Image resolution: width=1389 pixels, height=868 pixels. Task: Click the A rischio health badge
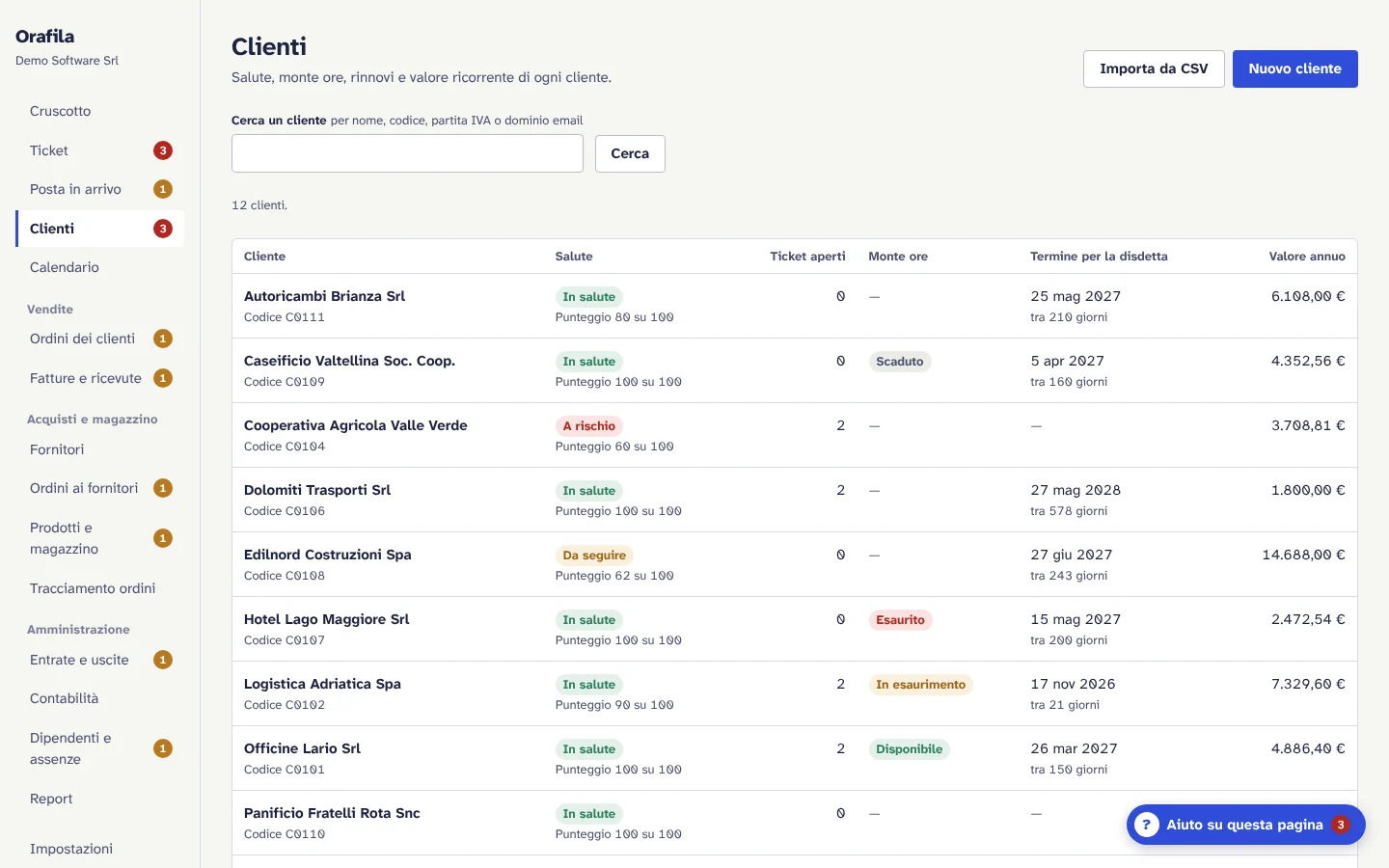[588, 426]
